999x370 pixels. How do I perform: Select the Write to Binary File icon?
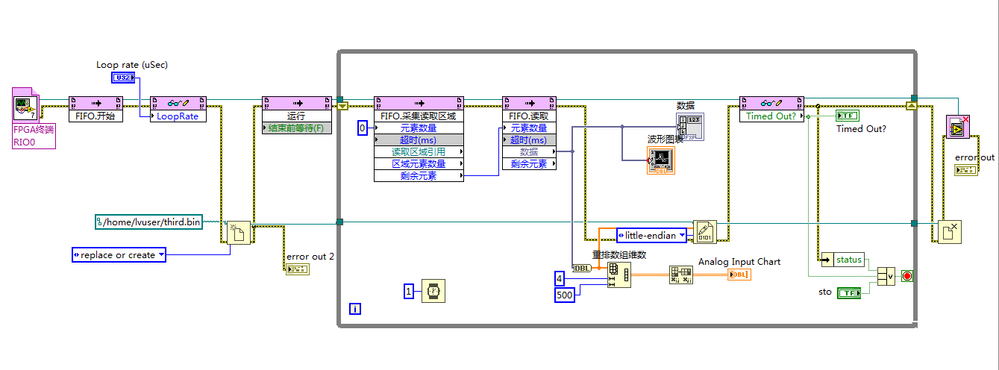click(705, 232)
